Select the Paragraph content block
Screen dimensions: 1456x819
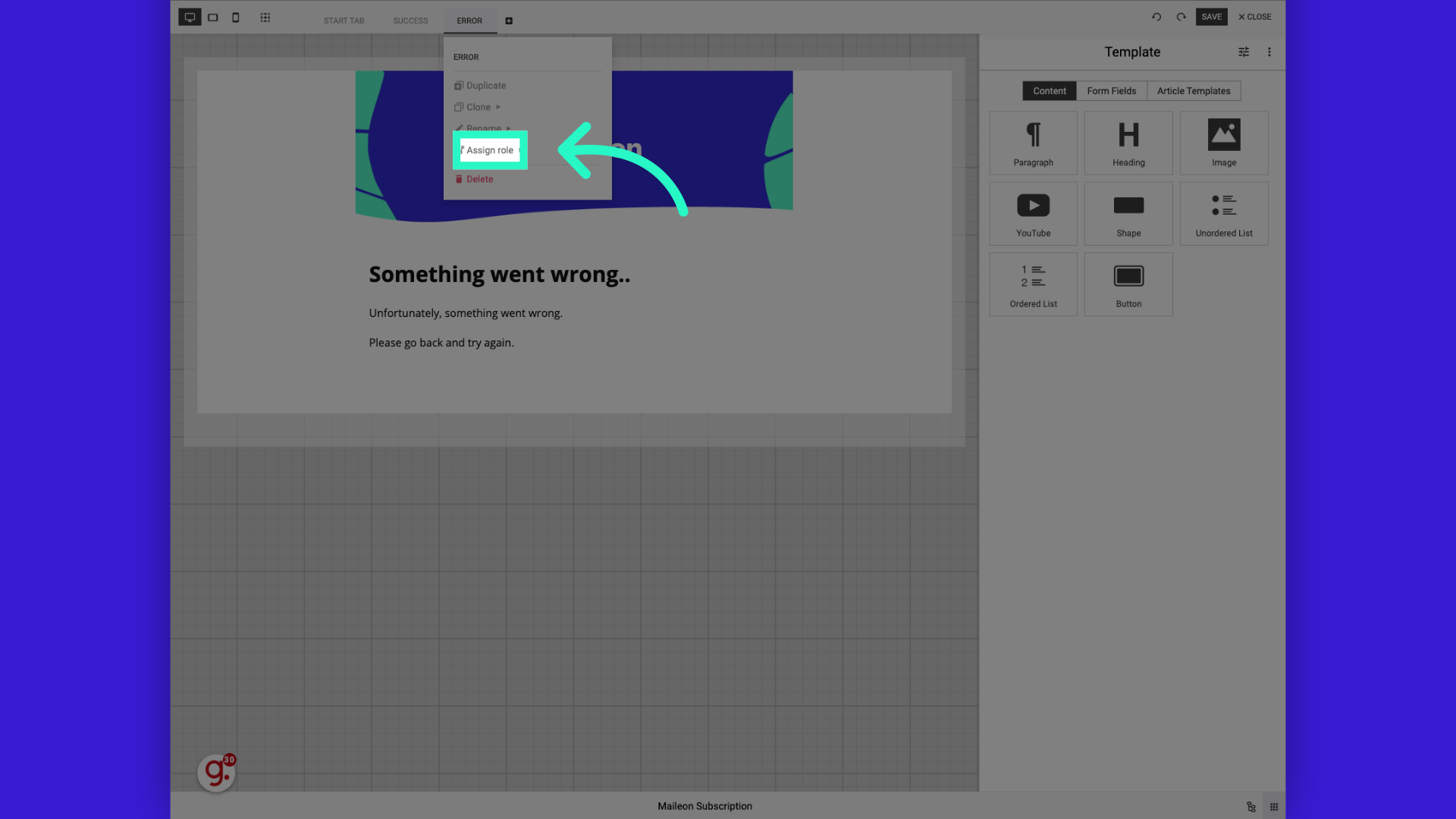click(x=1033, y=142)
